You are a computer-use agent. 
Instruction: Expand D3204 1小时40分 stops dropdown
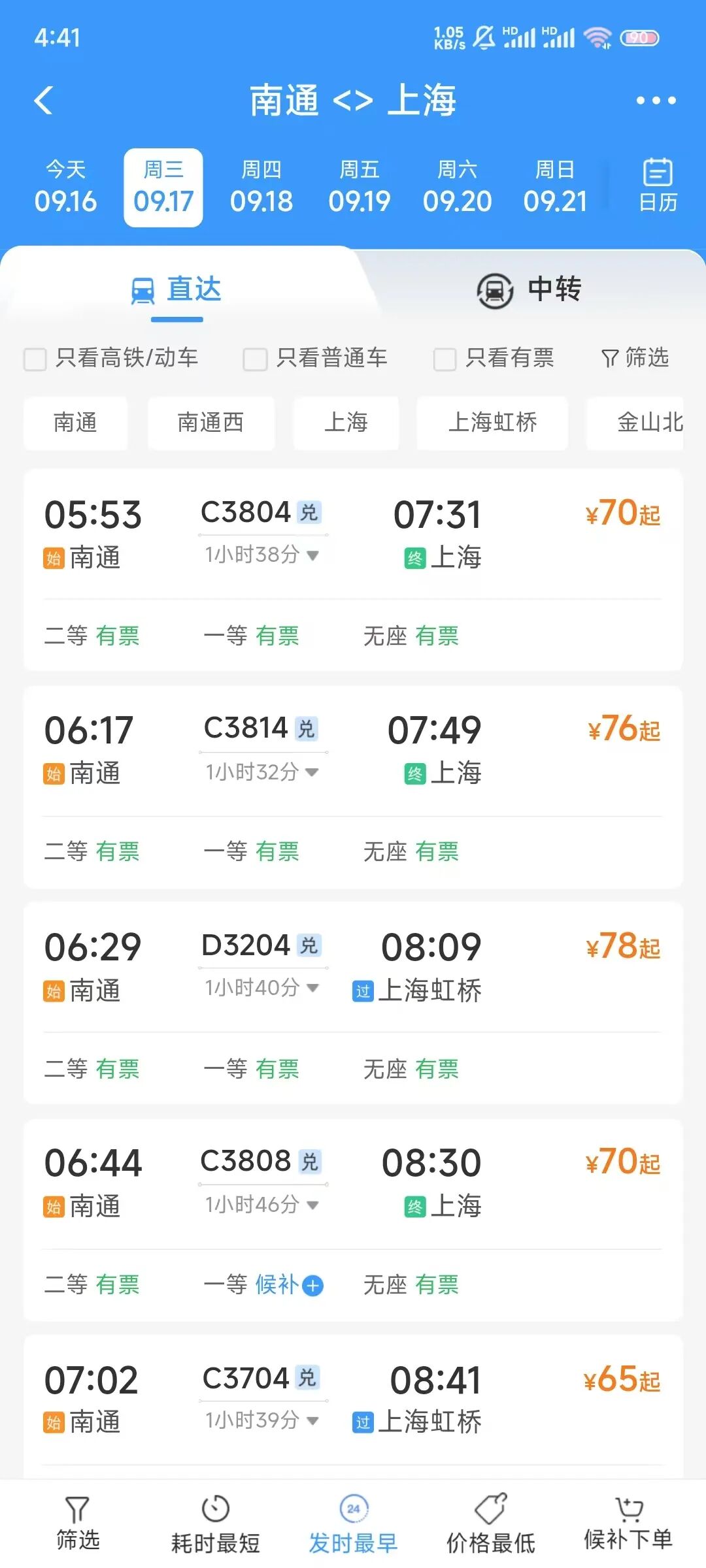tap(312, 987)
